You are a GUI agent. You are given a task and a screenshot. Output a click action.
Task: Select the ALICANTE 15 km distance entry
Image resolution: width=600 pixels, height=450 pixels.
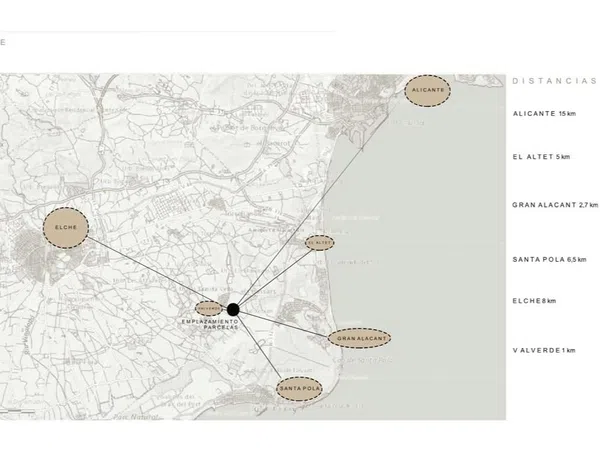pyautogui.click(x=545, y=115)
